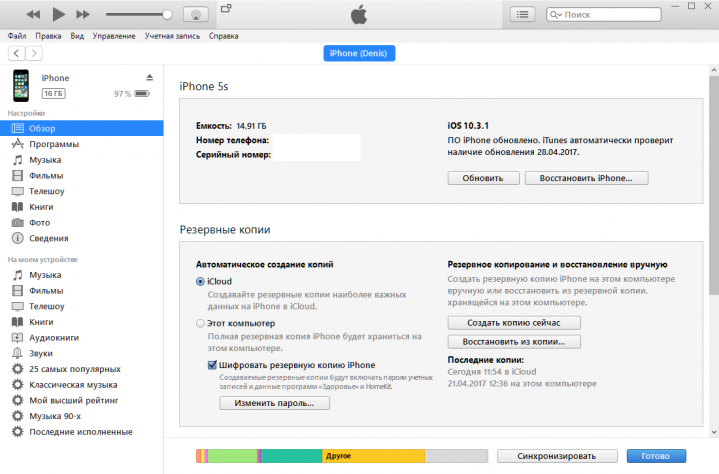Open Аудиокниги on my device
Image resolution: width=719 pixels, height=474 pixels.
[54, 338]
